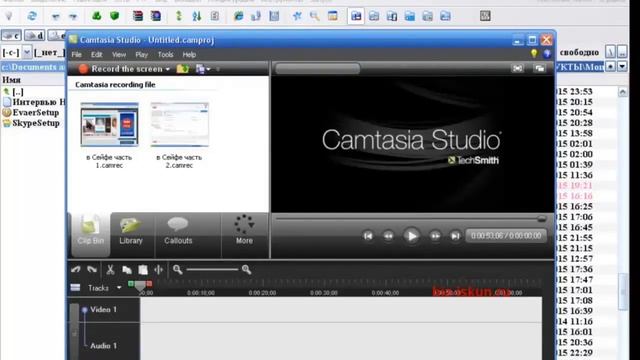Open the Produce and share dropdown
Image resolution: width=640 pixels, height=360 pixels.
(203, 69)
